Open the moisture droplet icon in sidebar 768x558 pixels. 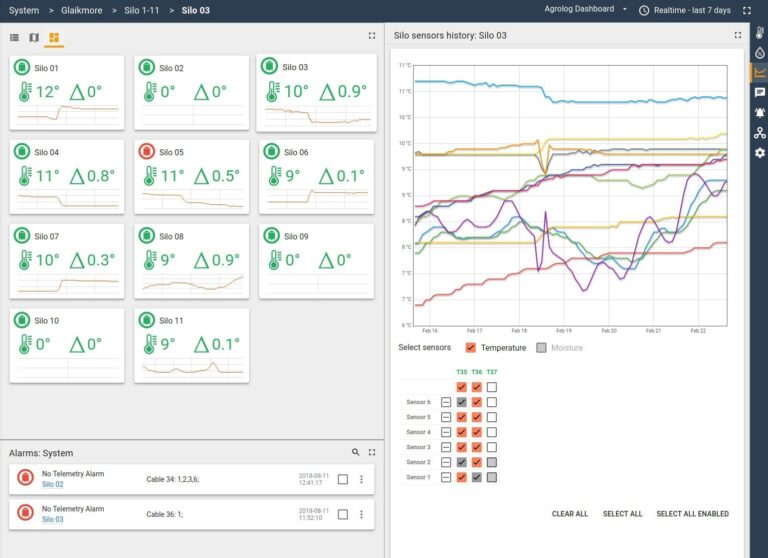(x=760, y=52)
